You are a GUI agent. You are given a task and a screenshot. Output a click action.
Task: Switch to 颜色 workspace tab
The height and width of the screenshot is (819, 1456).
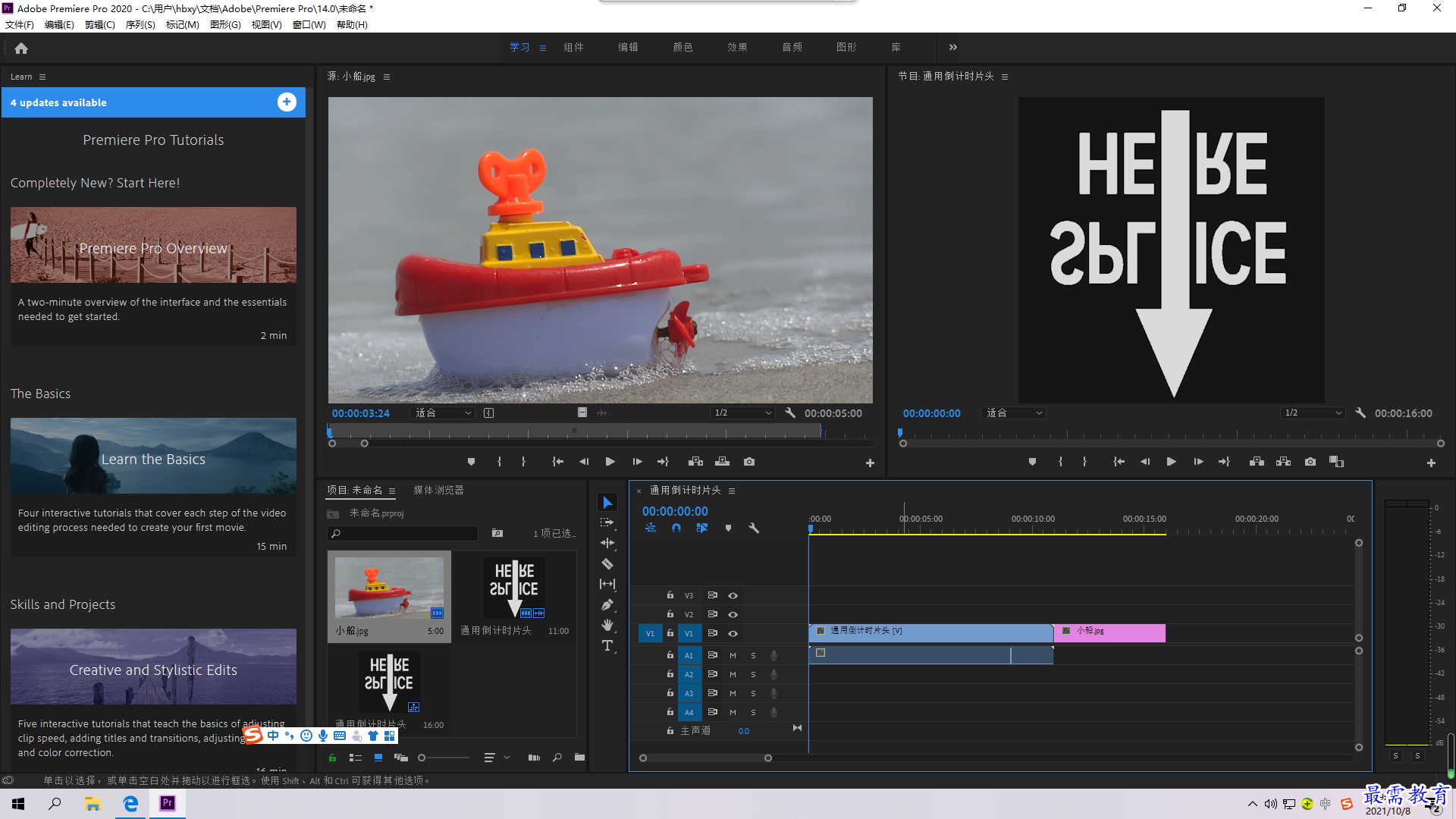682,47
